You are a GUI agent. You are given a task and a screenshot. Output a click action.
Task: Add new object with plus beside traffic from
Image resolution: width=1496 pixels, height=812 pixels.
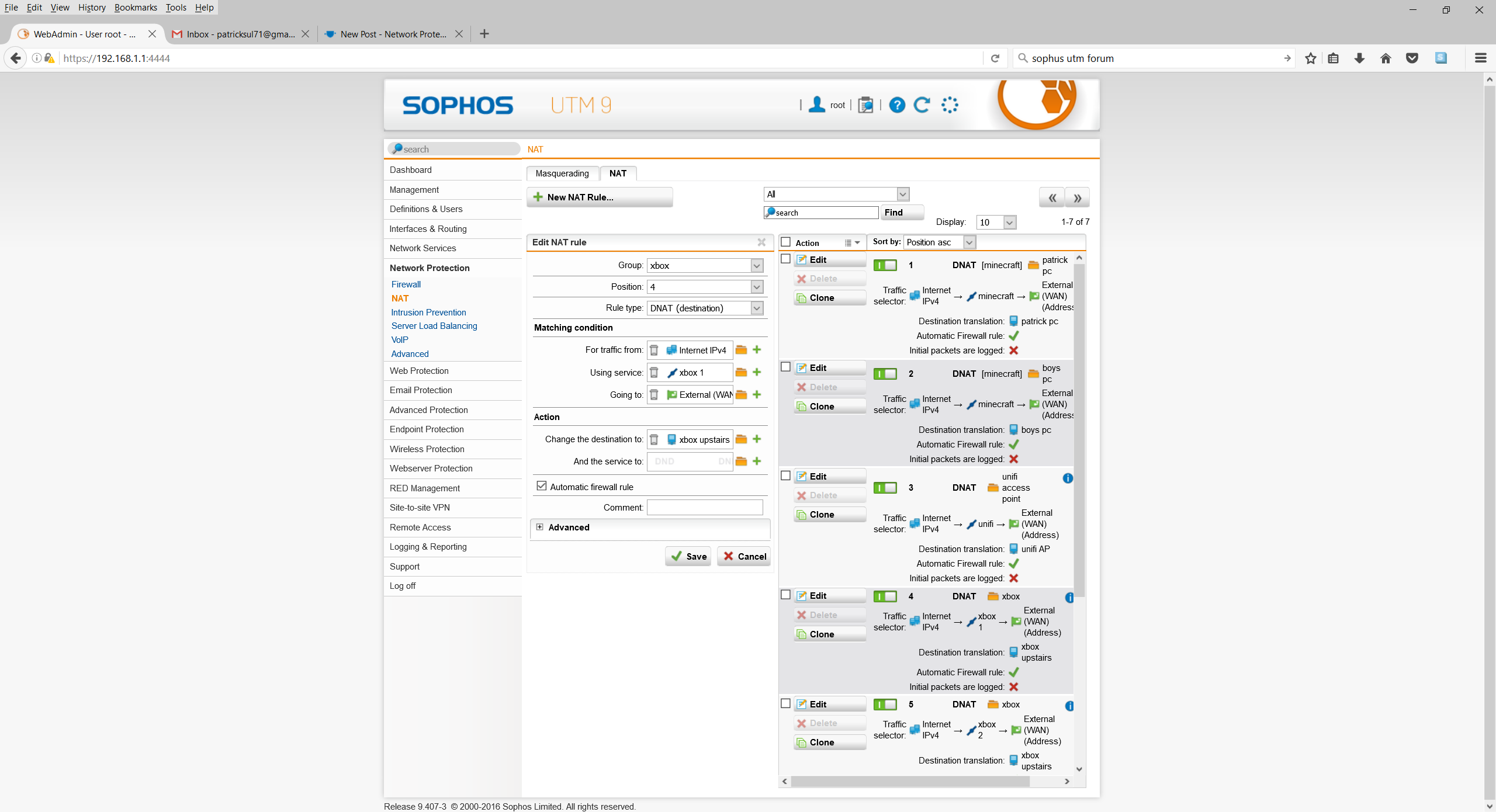757,350
